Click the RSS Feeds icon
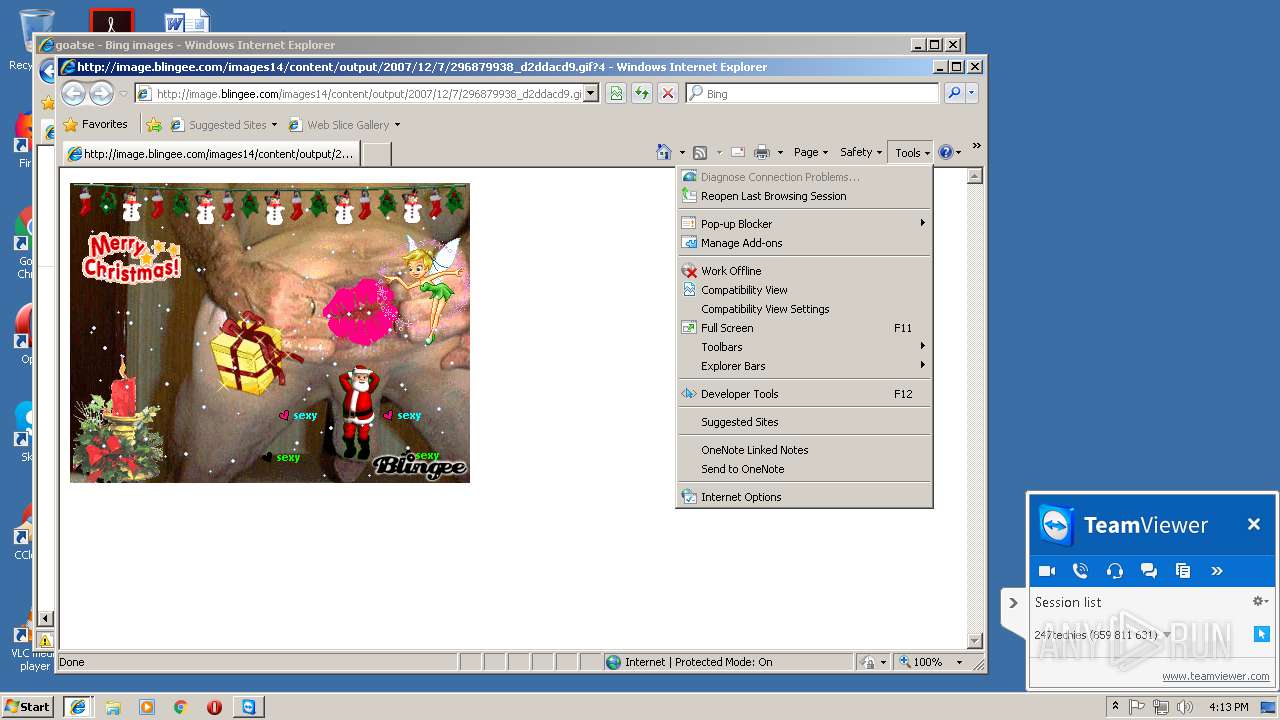This screenshot has height=720, width=1280. [x=700, y=153]
